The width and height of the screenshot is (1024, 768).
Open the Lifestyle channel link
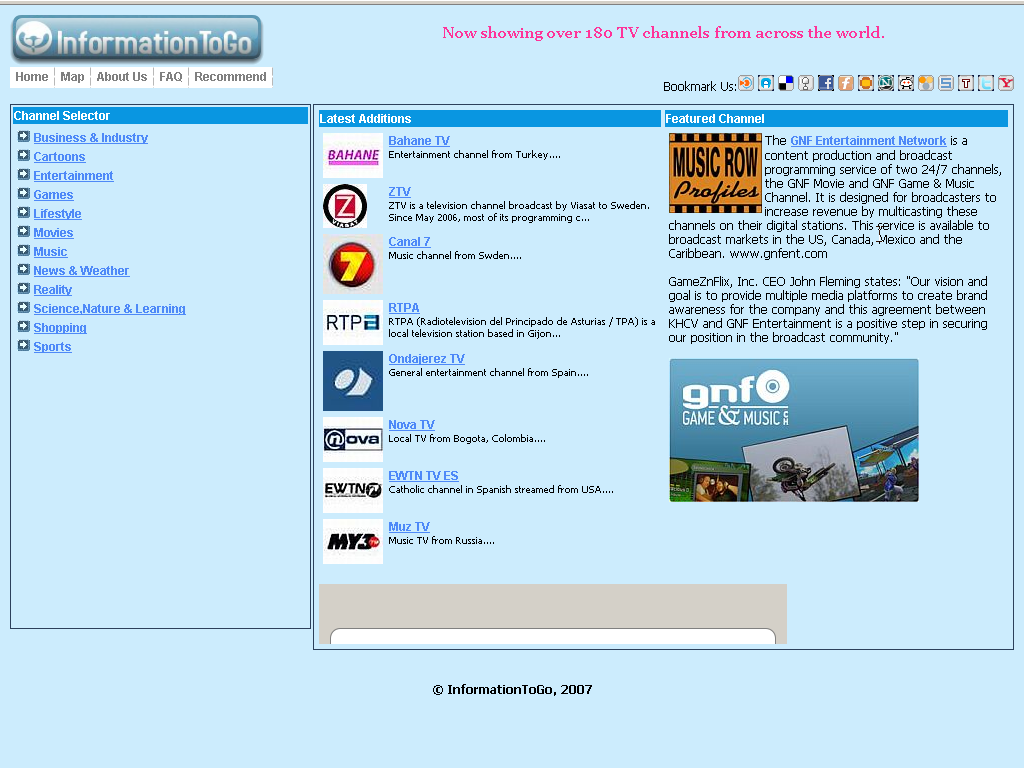coord(57,214)
